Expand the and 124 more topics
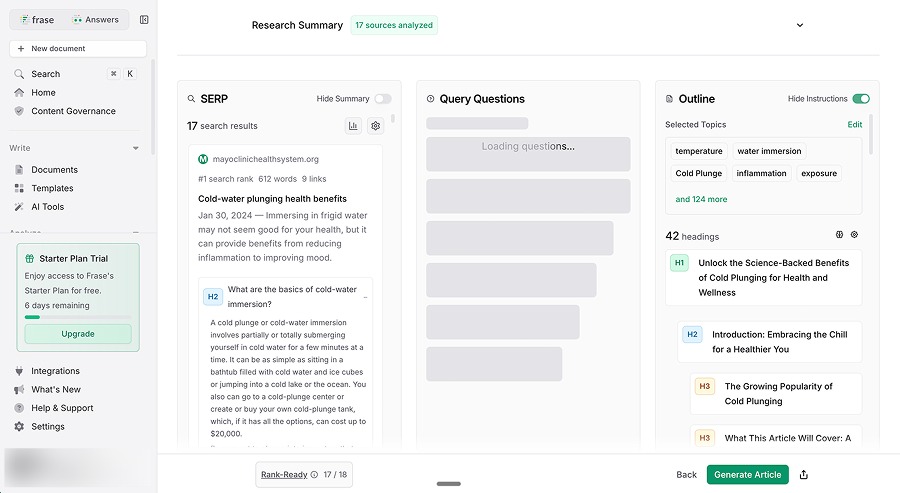 pos(701,199)
